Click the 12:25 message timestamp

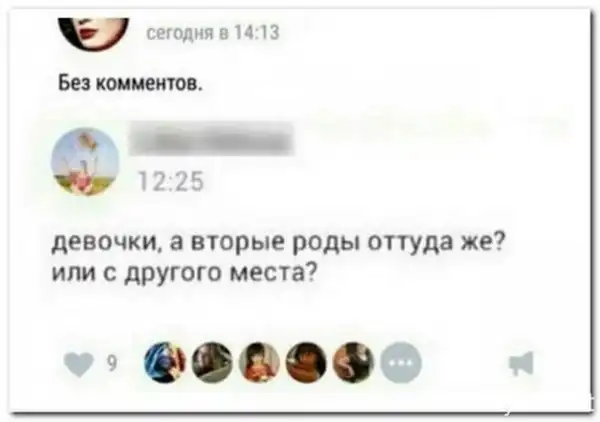[171, 181]
